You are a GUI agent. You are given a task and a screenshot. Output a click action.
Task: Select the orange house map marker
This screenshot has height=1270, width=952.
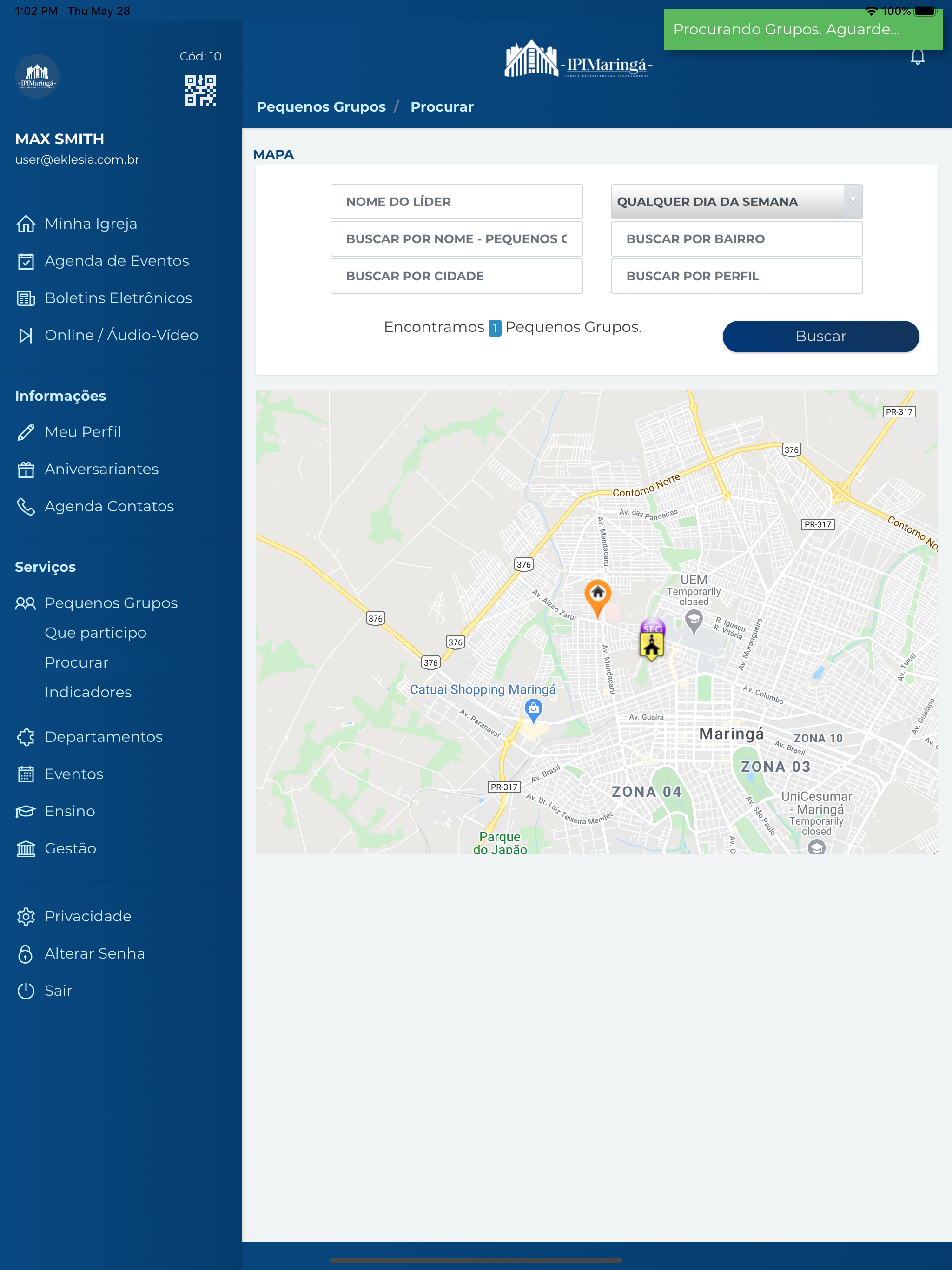(598, 598)
